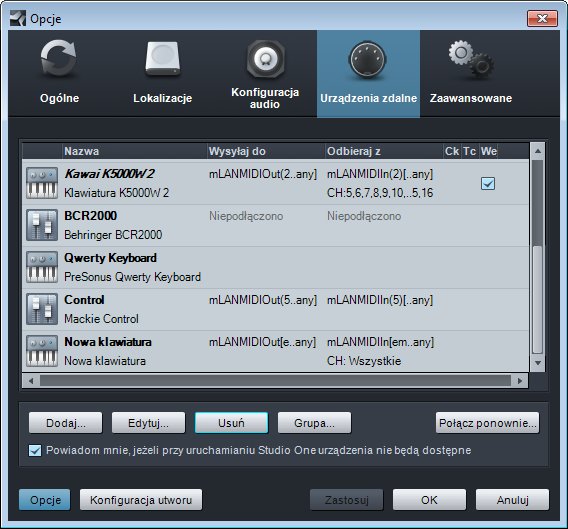
Task: Click the Studio One logo in title bar
Action: point(17,18)
